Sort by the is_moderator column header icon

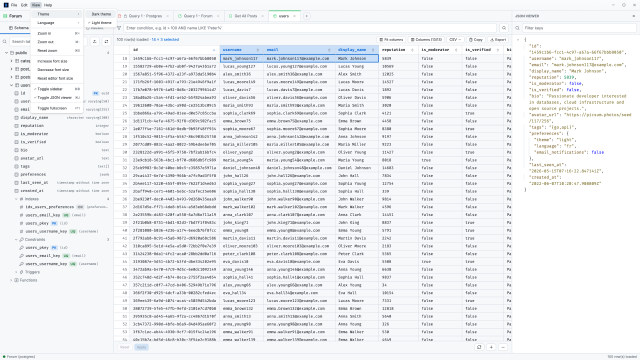click(x=456, y=50)
